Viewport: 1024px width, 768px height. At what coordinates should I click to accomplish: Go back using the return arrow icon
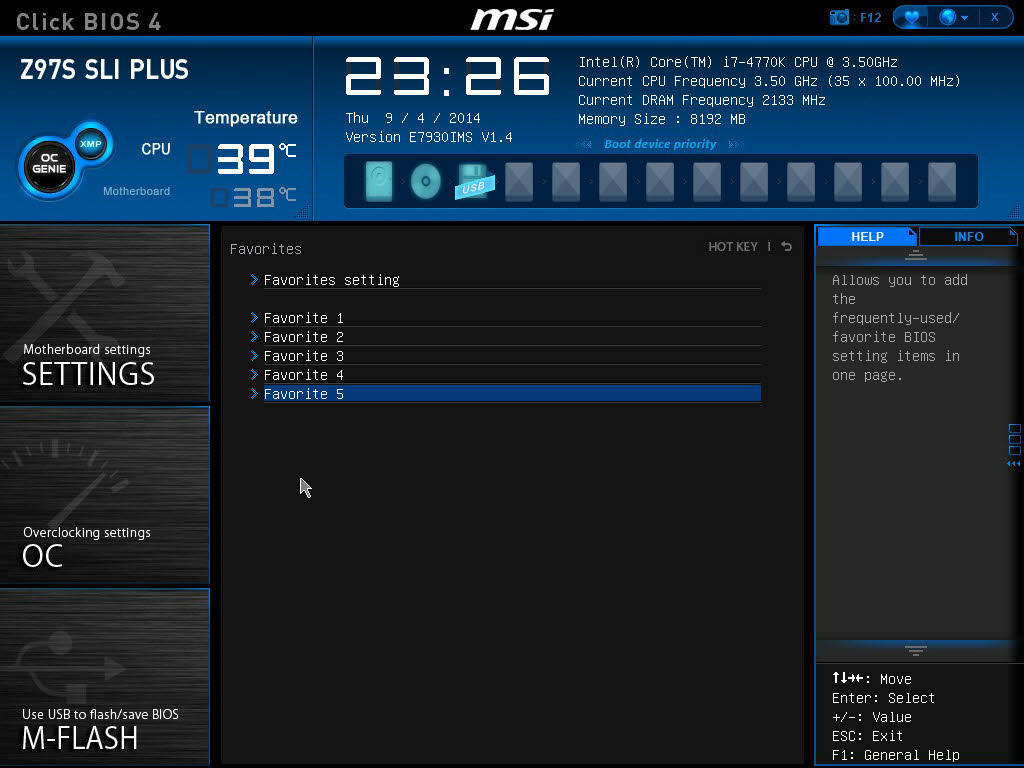point(787,246)
